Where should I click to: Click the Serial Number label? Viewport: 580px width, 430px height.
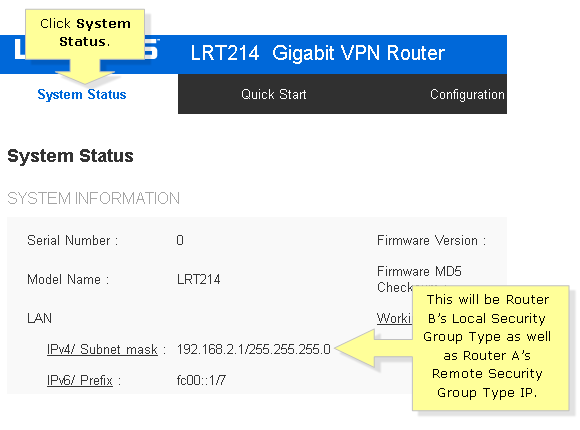[72, 241]
